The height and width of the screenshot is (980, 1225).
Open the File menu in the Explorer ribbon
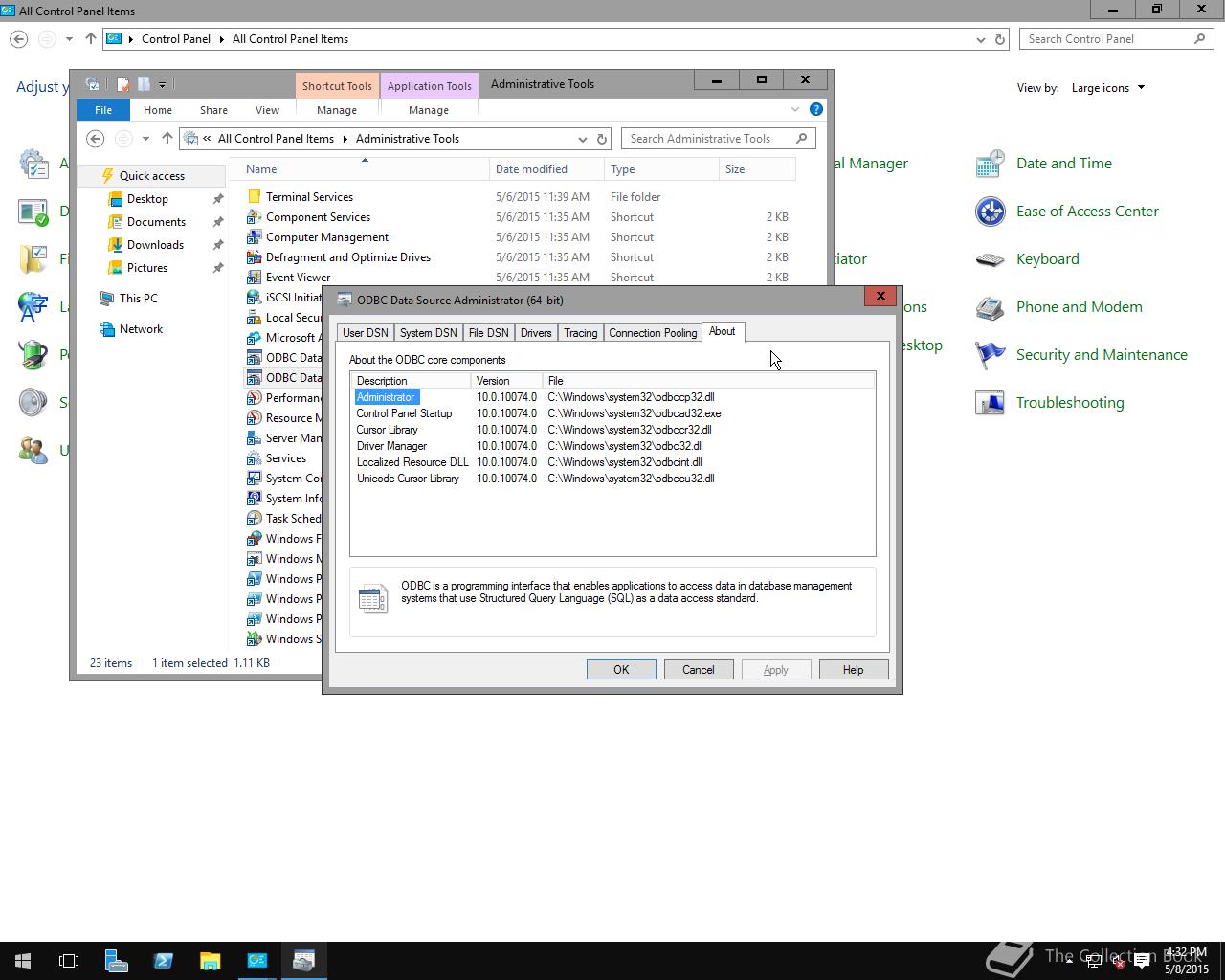pyautogui.click(x=102, y=110)
